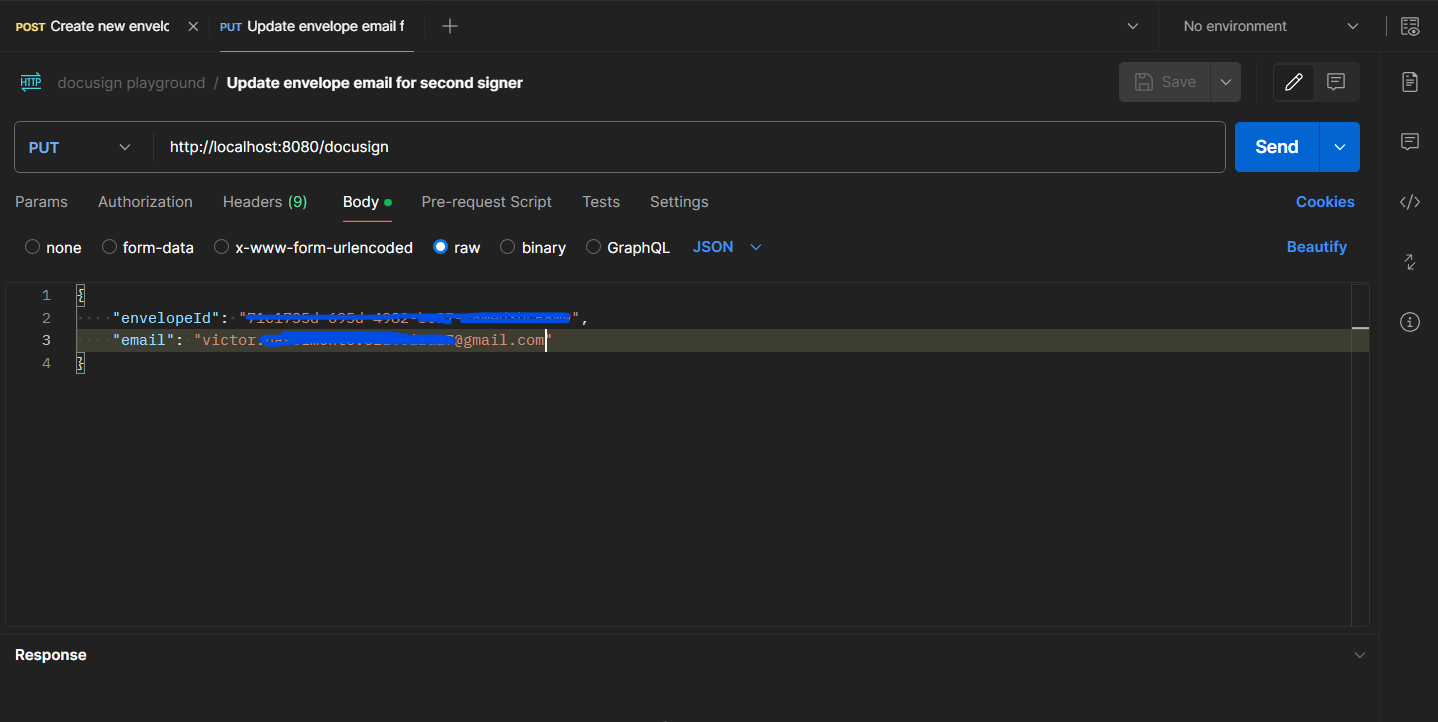1438x722 pixels.
Task: Switch to the Tests tab
Action: [601, 202]
